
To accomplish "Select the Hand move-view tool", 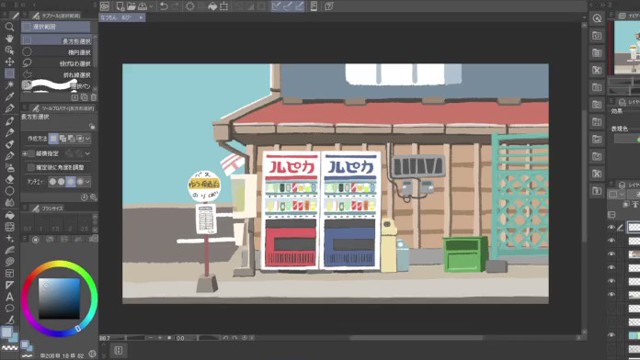I will click(9, 38).
